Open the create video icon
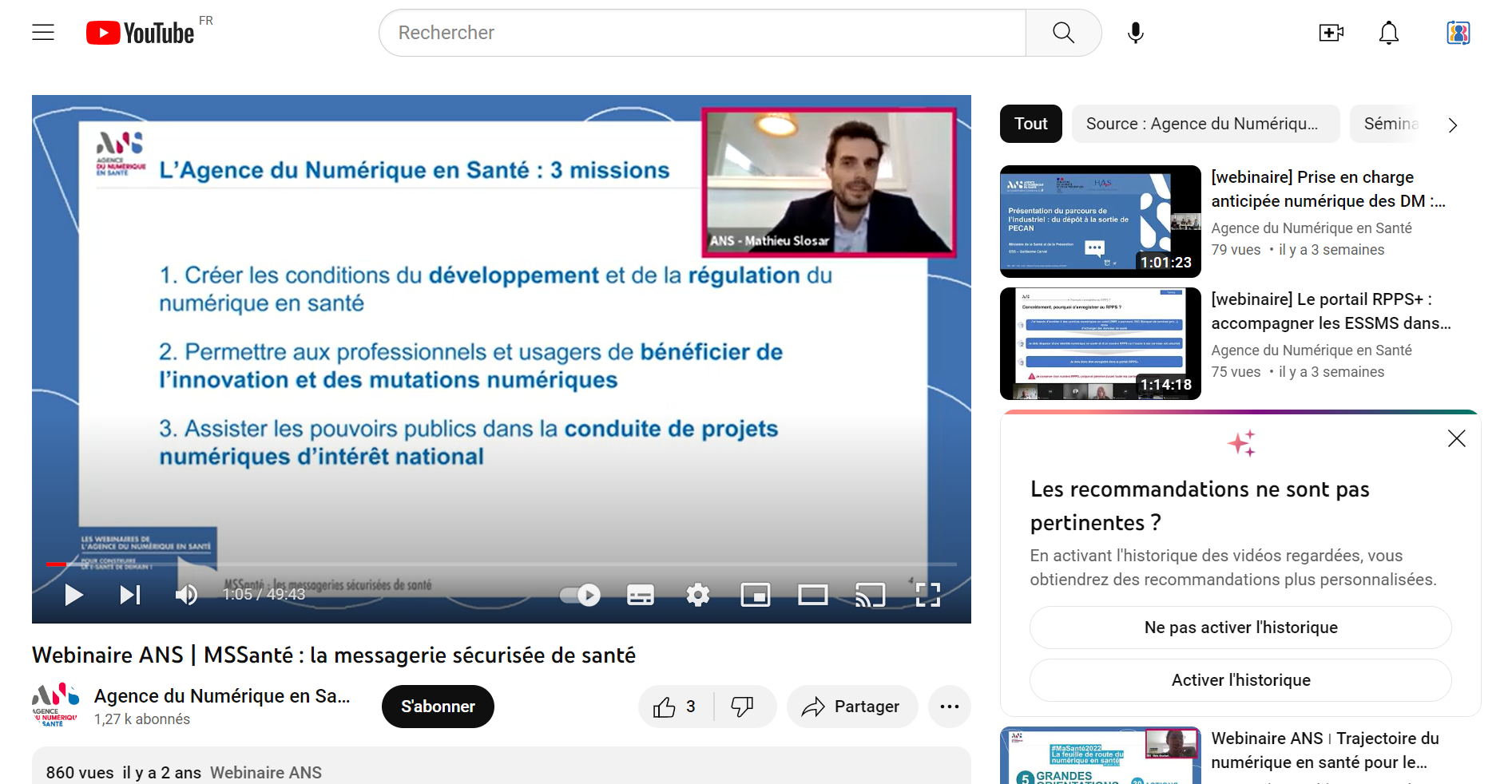 click(x=1331, y=33)
